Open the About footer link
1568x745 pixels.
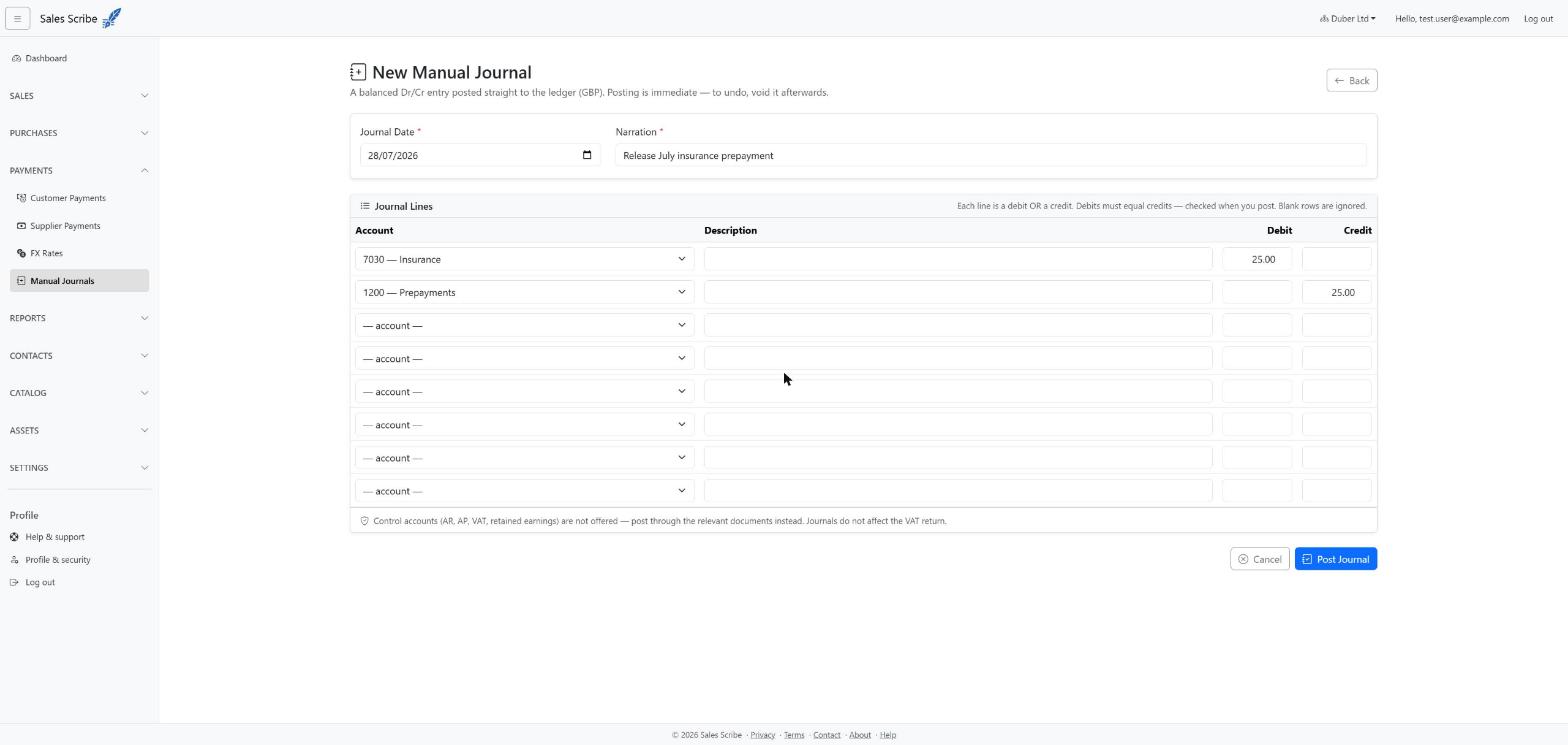[860, 735]
